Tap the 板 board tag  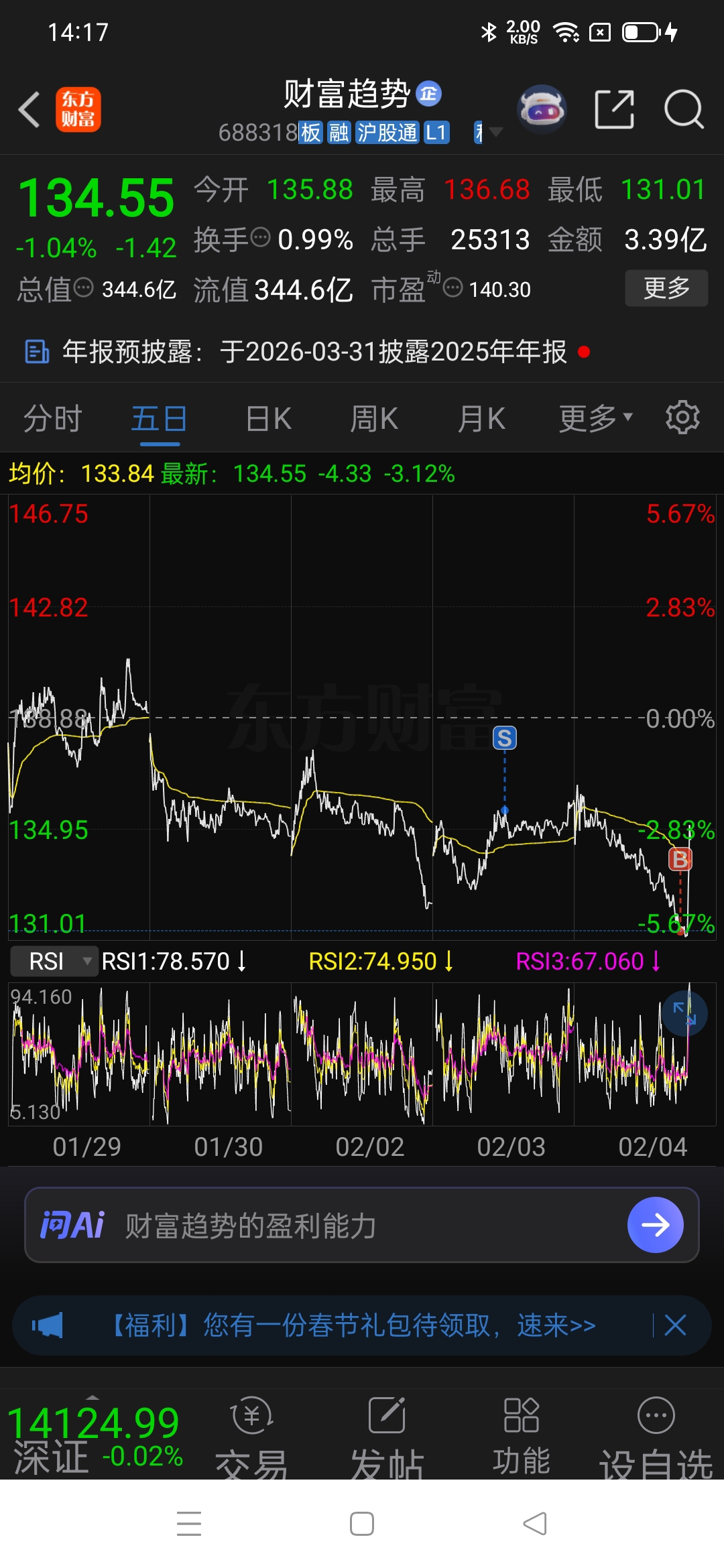coord(311,132)
